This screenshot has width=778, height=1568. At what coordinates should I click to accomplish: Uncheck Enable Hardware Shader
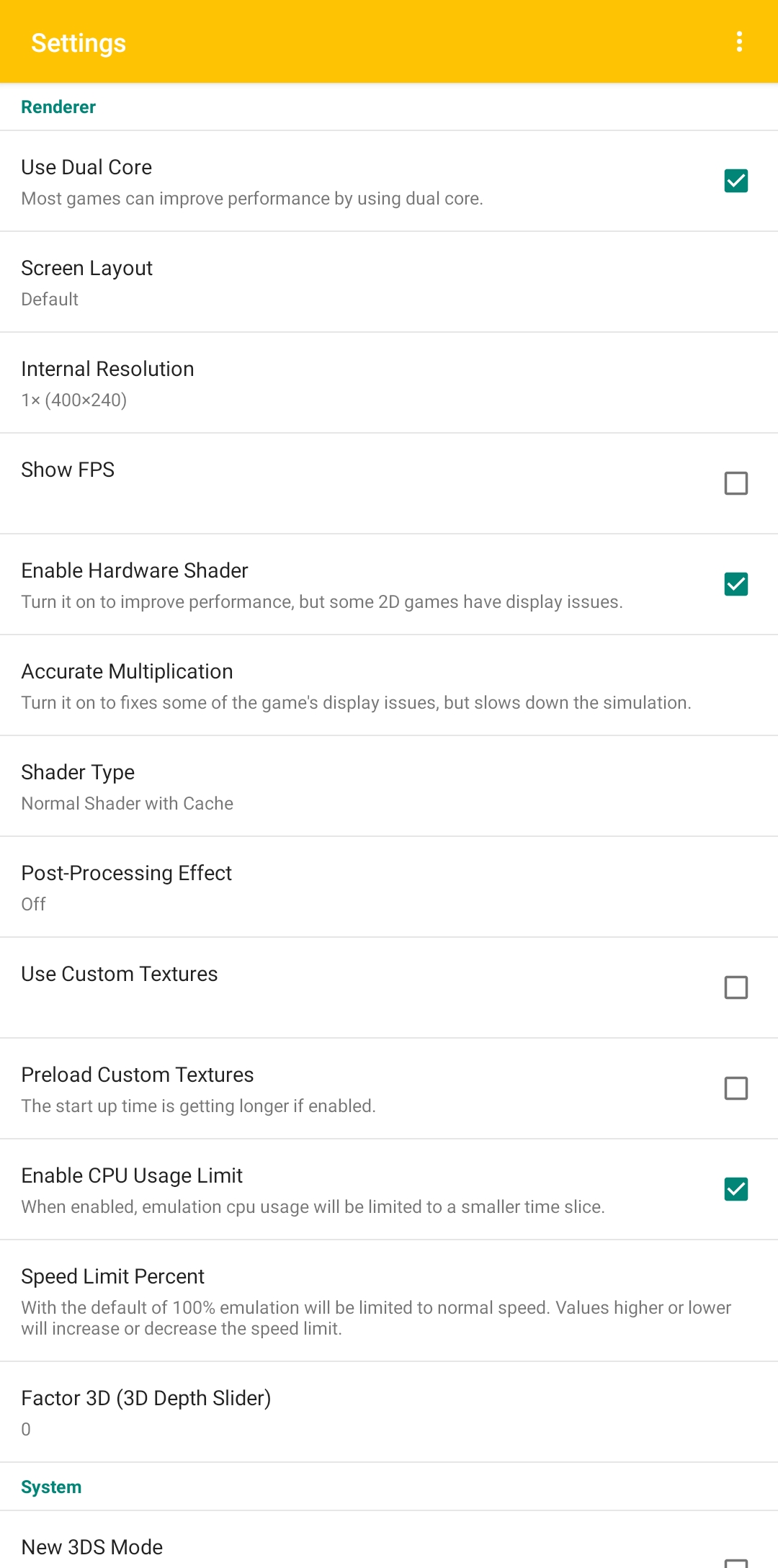pos(735,585)
